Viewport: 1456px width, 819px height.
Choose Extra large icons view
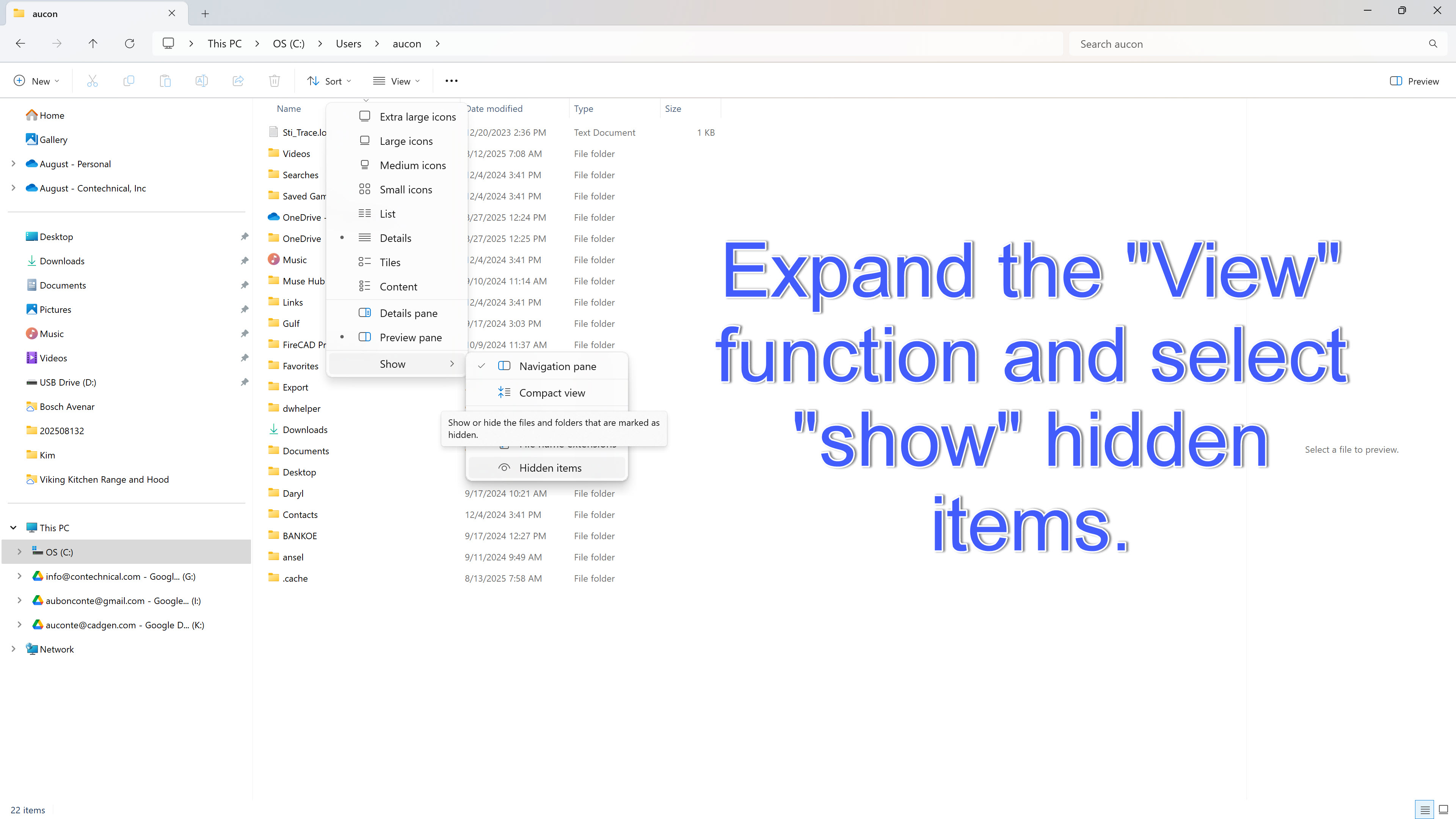[x=397, y=116]
